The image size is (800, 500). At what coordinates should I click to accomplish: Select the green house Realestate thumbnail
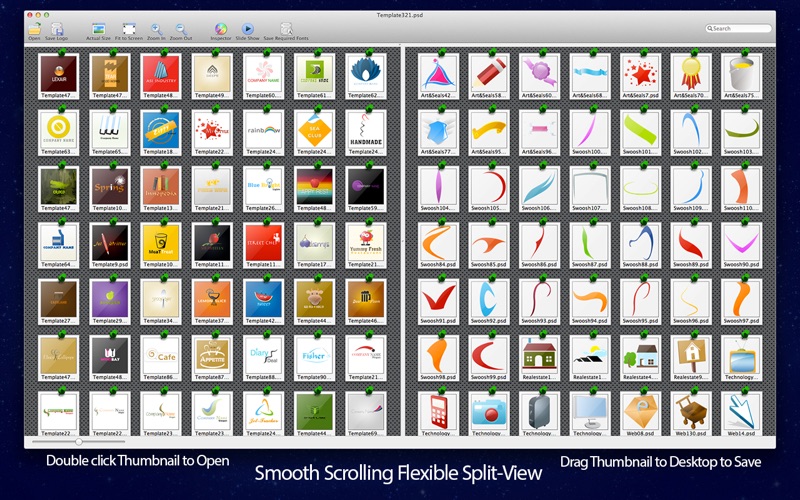click(539, 358)
